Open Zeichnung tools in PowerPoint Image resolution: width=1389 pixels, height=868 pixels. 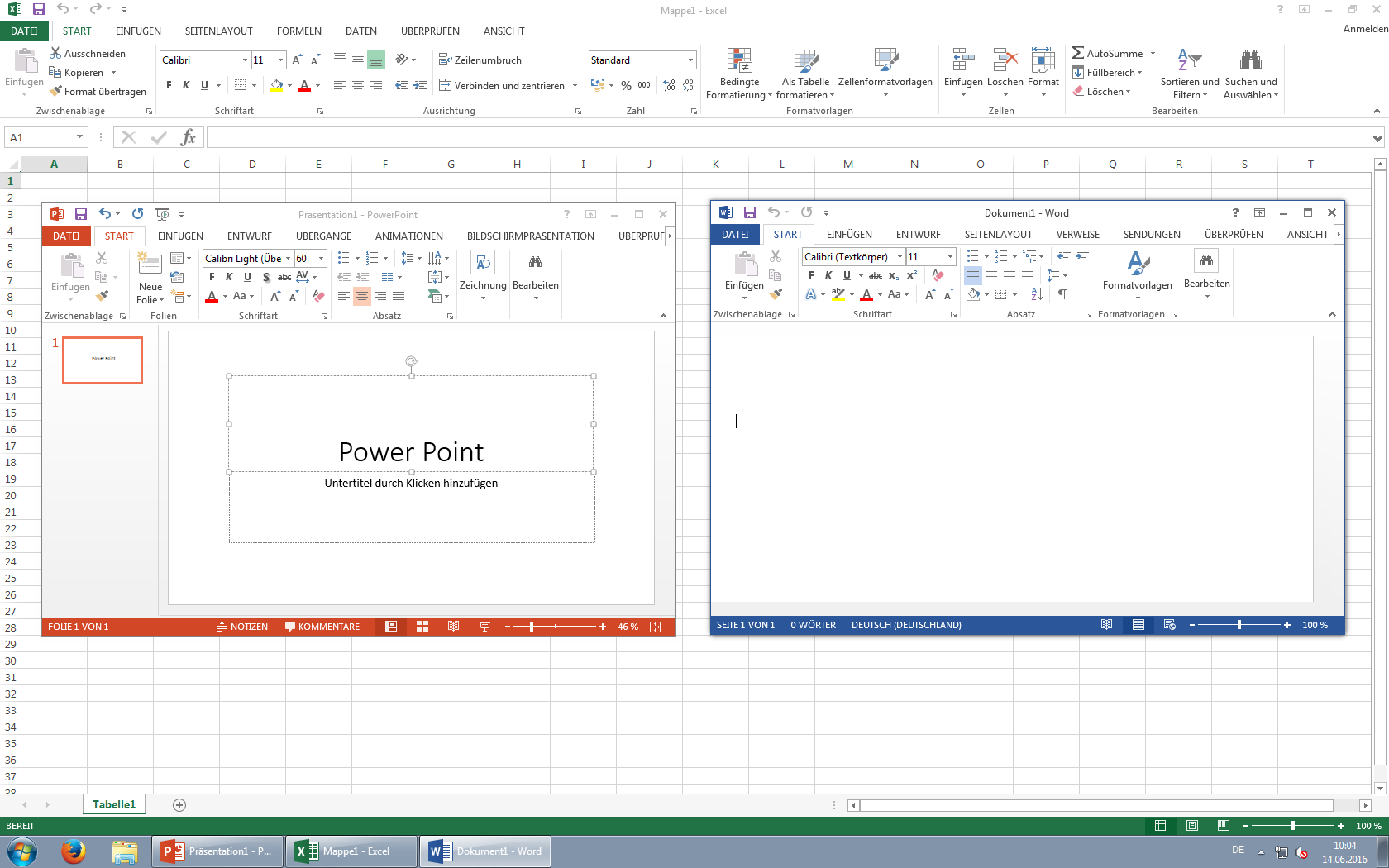click(483, 276)
